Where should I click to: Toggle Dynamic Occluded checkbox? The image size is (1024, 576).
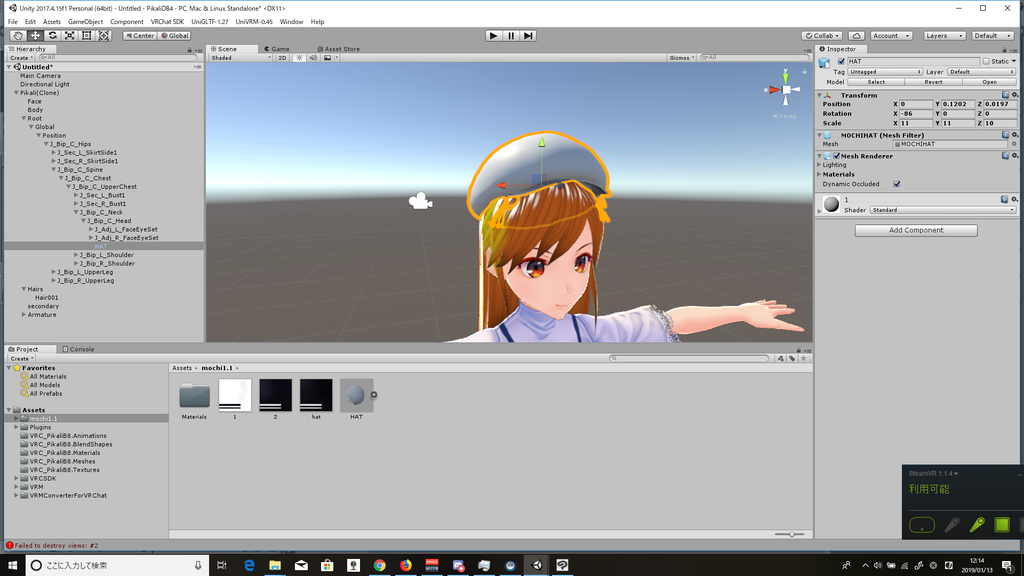(x=897, y=184)
